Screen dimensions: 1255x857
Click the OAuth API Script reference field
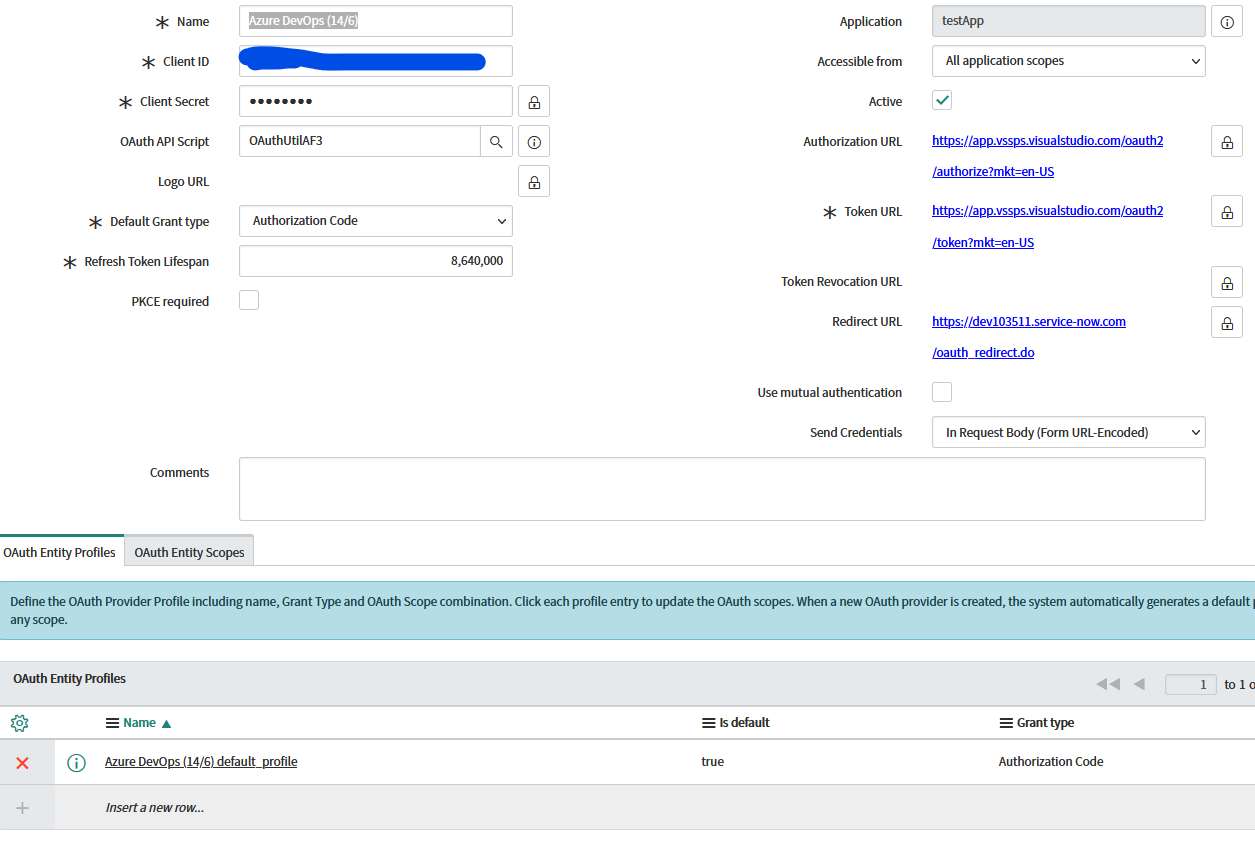click(360, 141)
